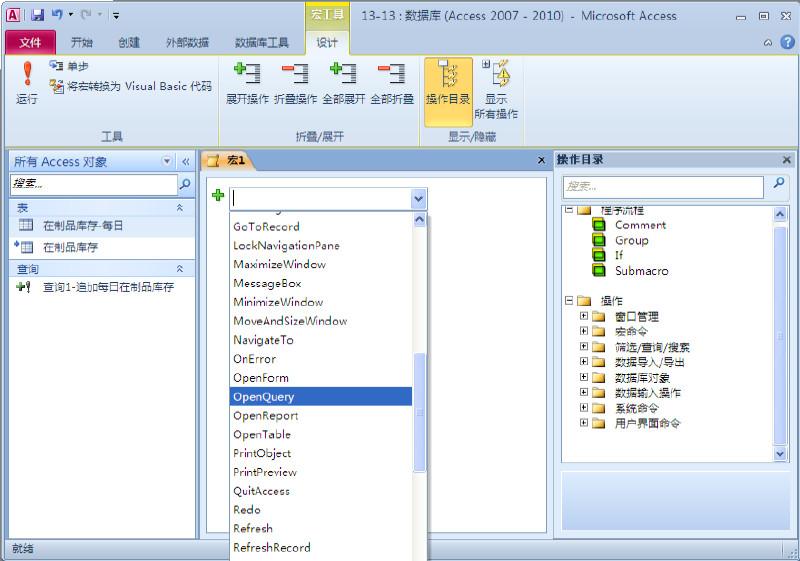Screen dimensions: 800x561
Task: Select the Submacro program flow item
Action: pos(641,271)
